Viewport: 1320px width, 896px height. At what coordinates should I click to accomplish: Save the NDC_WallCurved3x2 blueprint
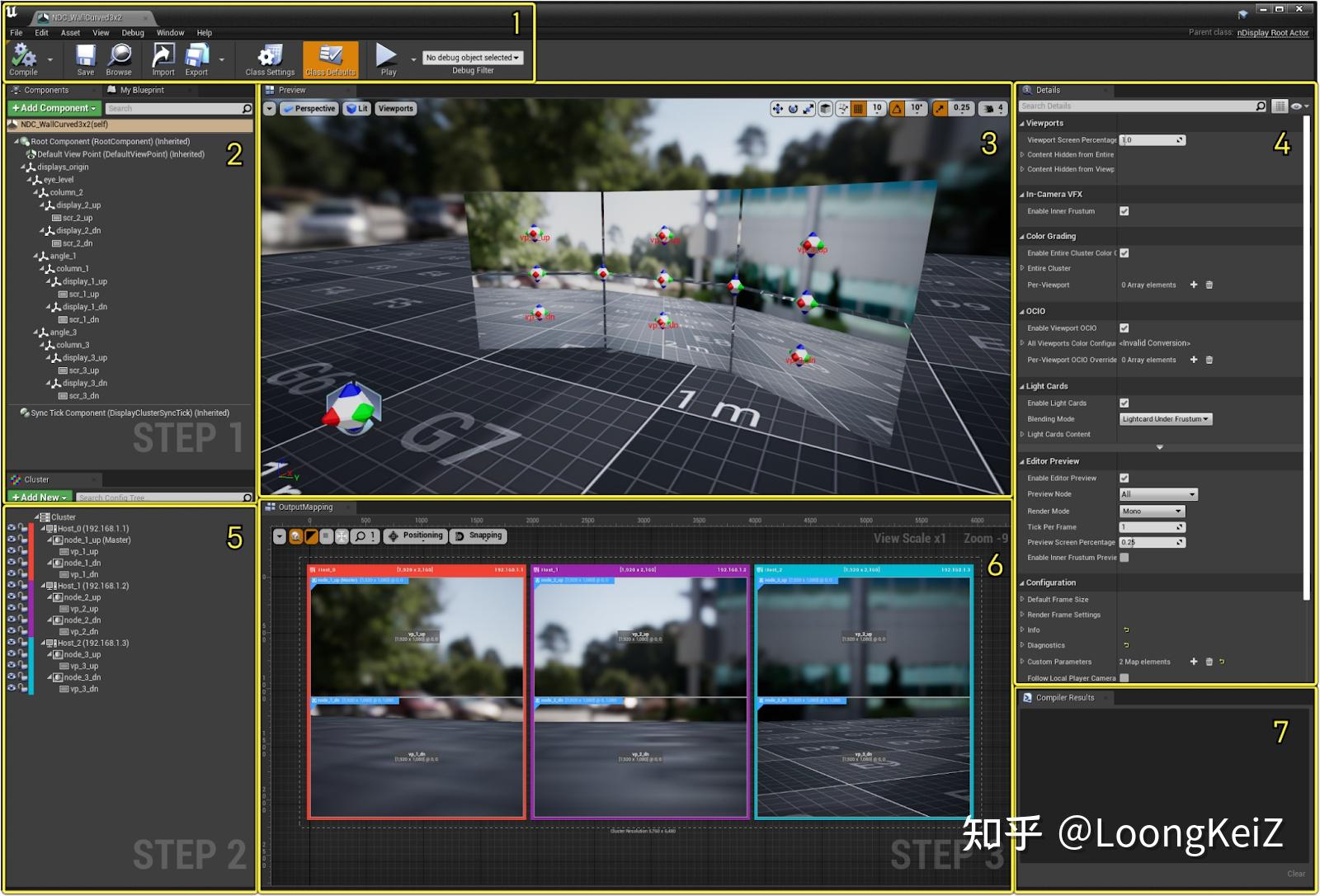(84, 59)
